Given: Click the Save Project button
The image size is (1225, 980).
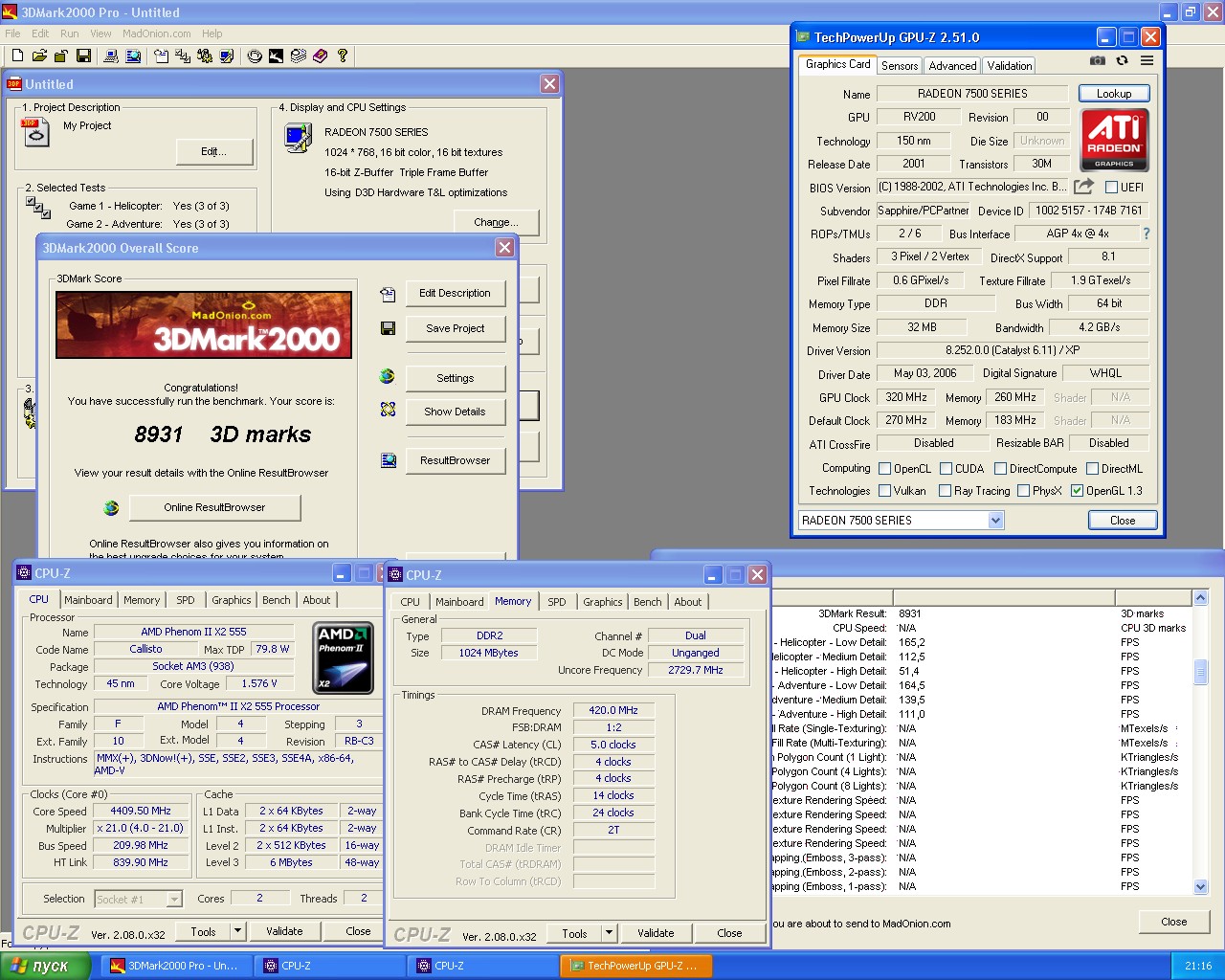Looking at the screenshot, I should [x=455, y=328].
